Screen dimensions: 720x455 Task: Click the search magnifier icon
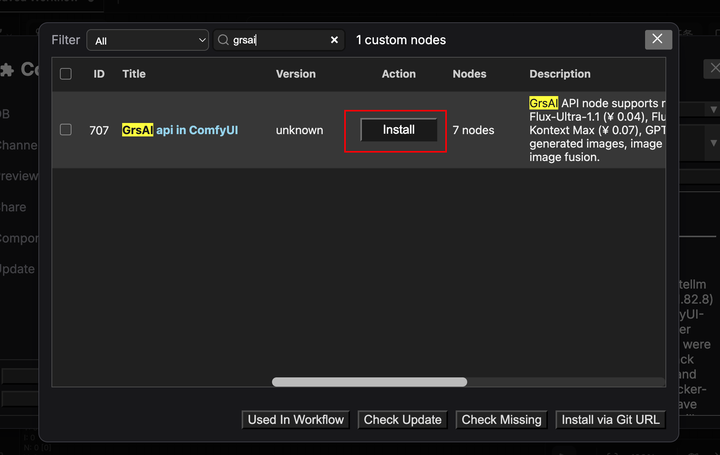[223, 40]
